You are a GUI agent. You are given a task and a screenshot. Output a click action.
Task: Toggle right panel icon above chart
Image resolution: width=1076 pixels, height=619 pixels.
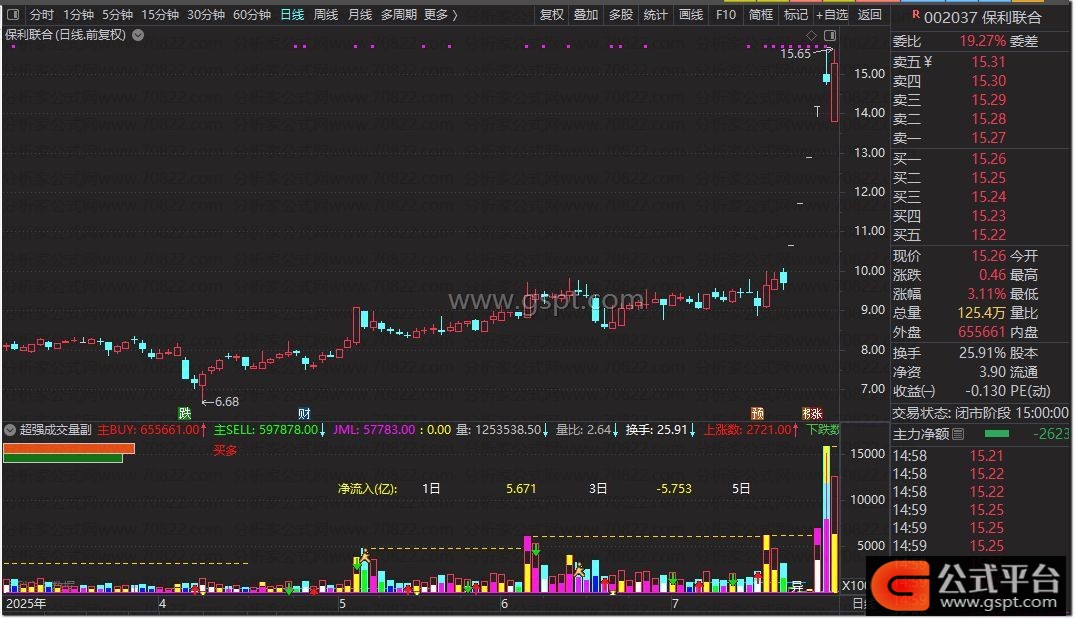830,35
